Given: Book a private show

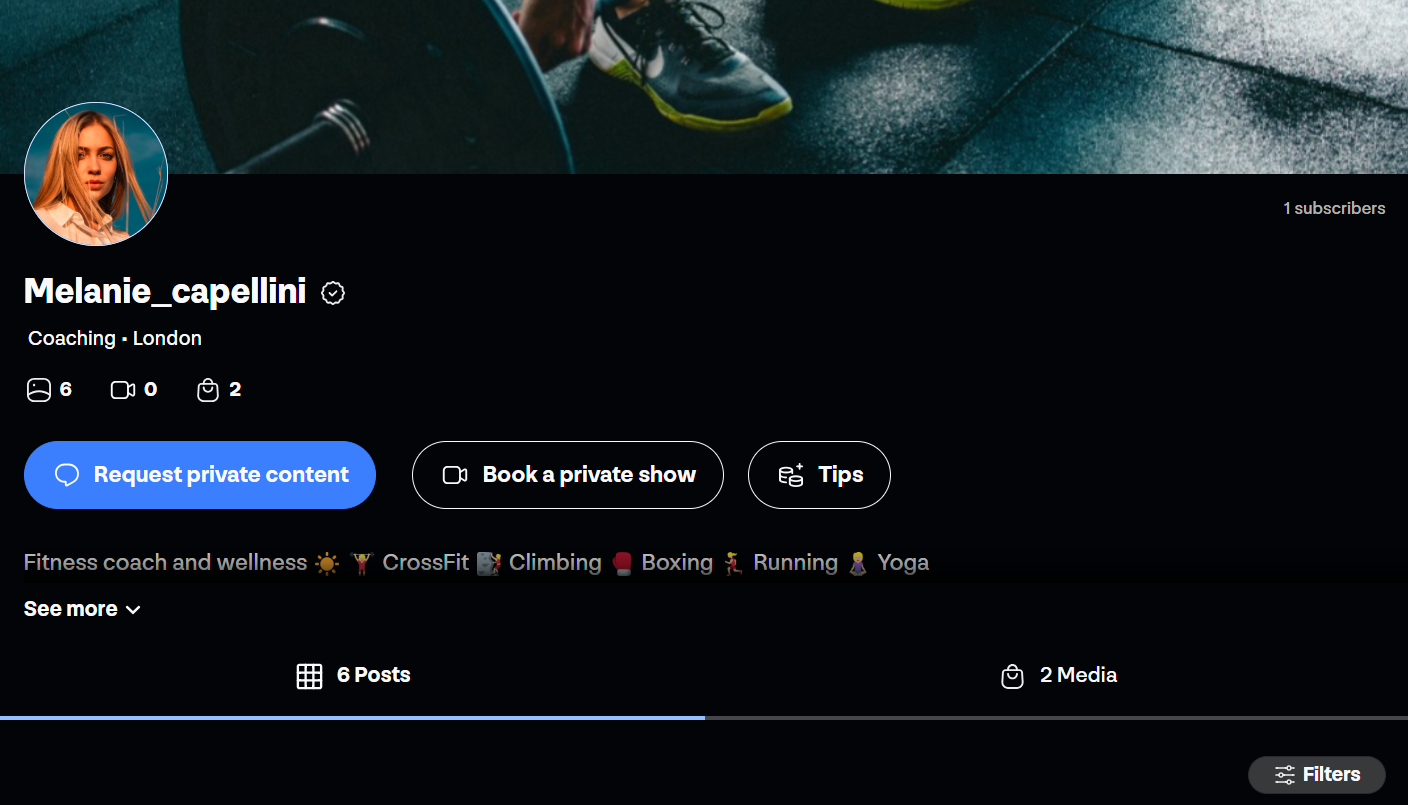Looking at the screenshot, I should [x=568, y=475].
